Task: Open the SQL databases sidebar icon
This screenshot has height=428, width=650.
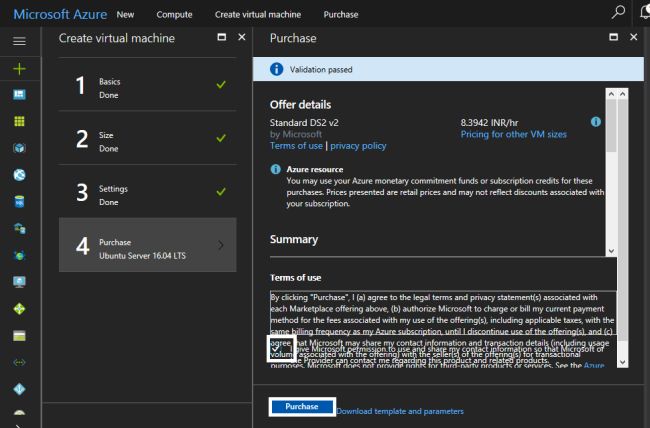Action: click(19, 202)
